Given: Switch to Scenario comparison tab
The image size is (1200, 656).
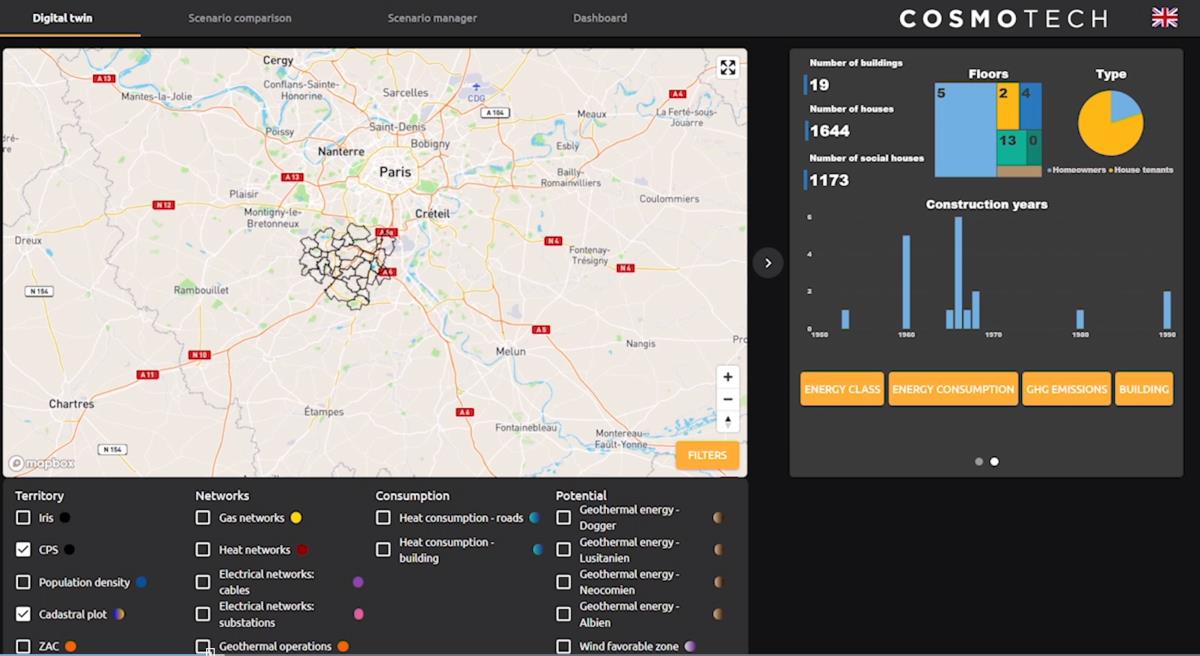Looking at the screenshot, I should coord(240,18).
